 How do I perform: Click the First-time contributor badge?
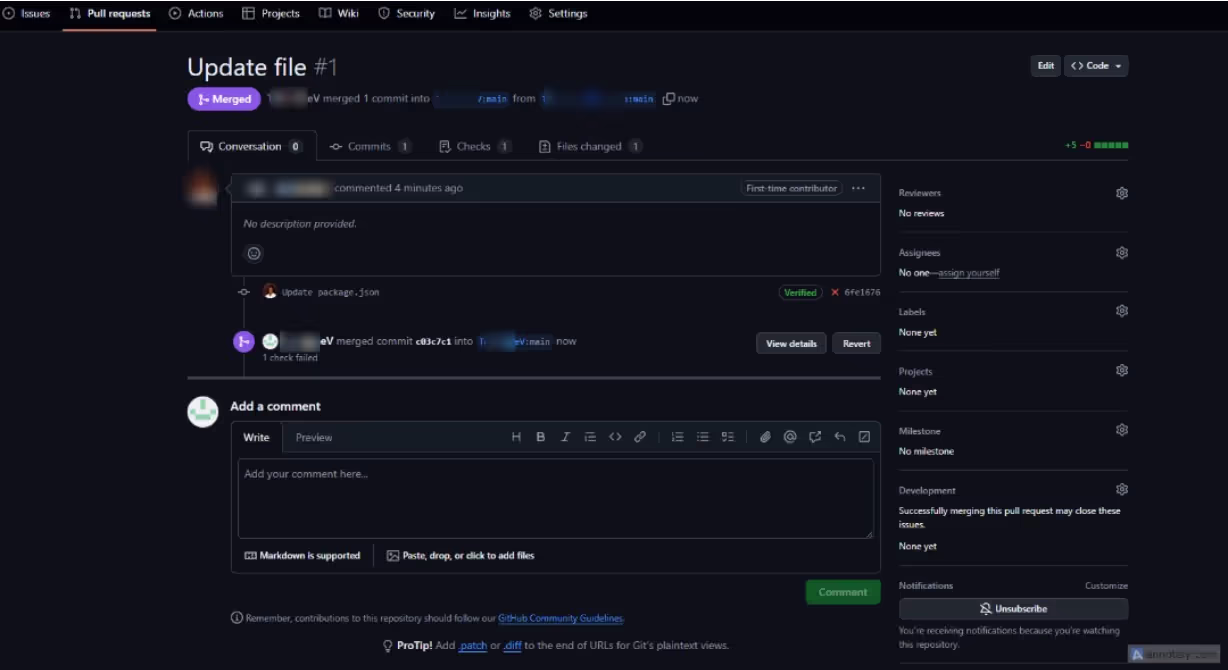791,188
